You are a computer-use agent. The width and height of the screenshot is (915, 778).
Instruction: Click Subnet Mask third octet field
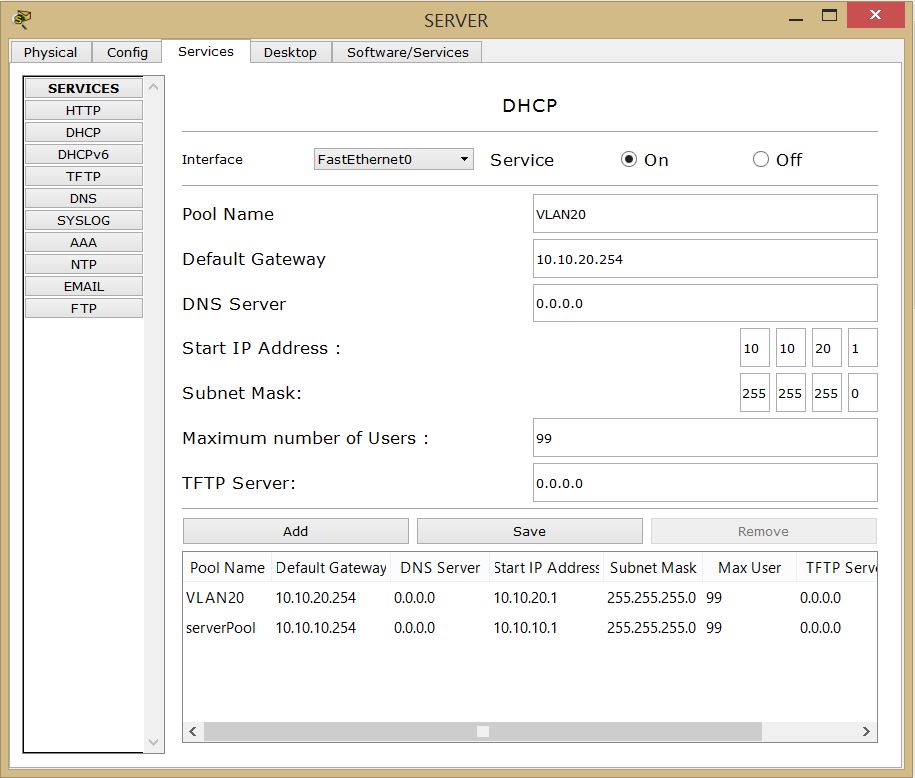pos(827,393)
